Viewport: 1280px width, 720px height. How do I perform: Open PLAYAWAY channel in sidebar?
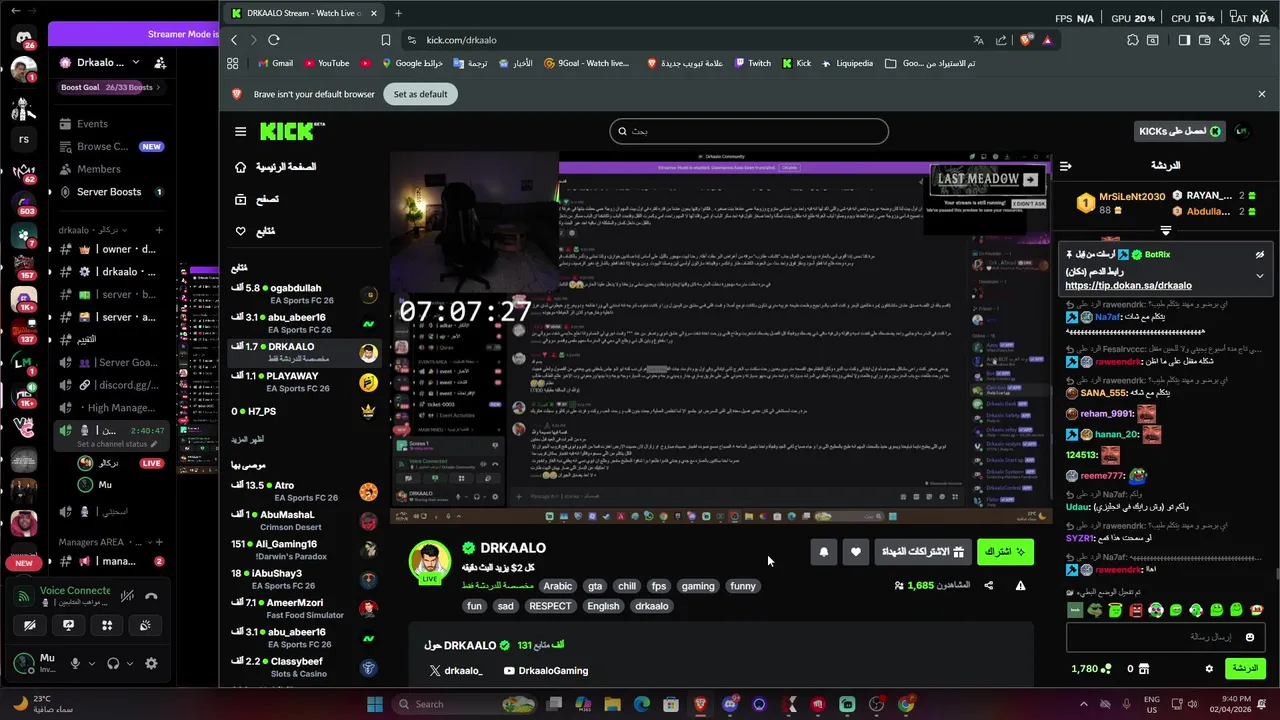click(304, 382)
